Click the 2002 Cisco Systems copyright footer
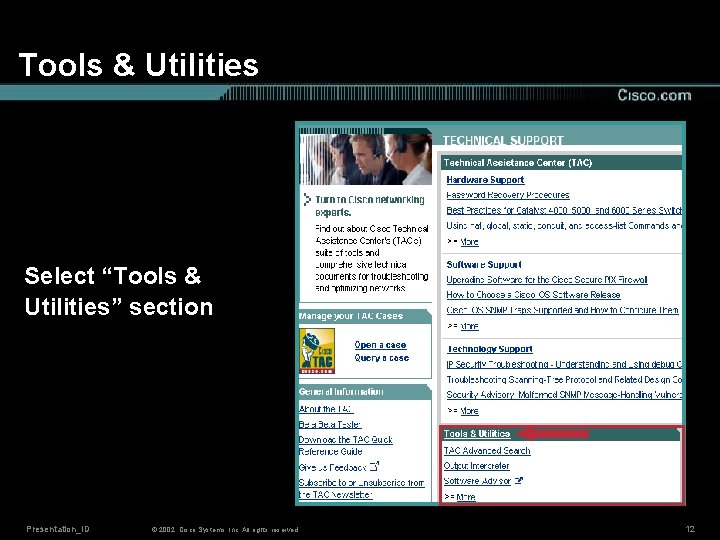 tap(225, 529)
